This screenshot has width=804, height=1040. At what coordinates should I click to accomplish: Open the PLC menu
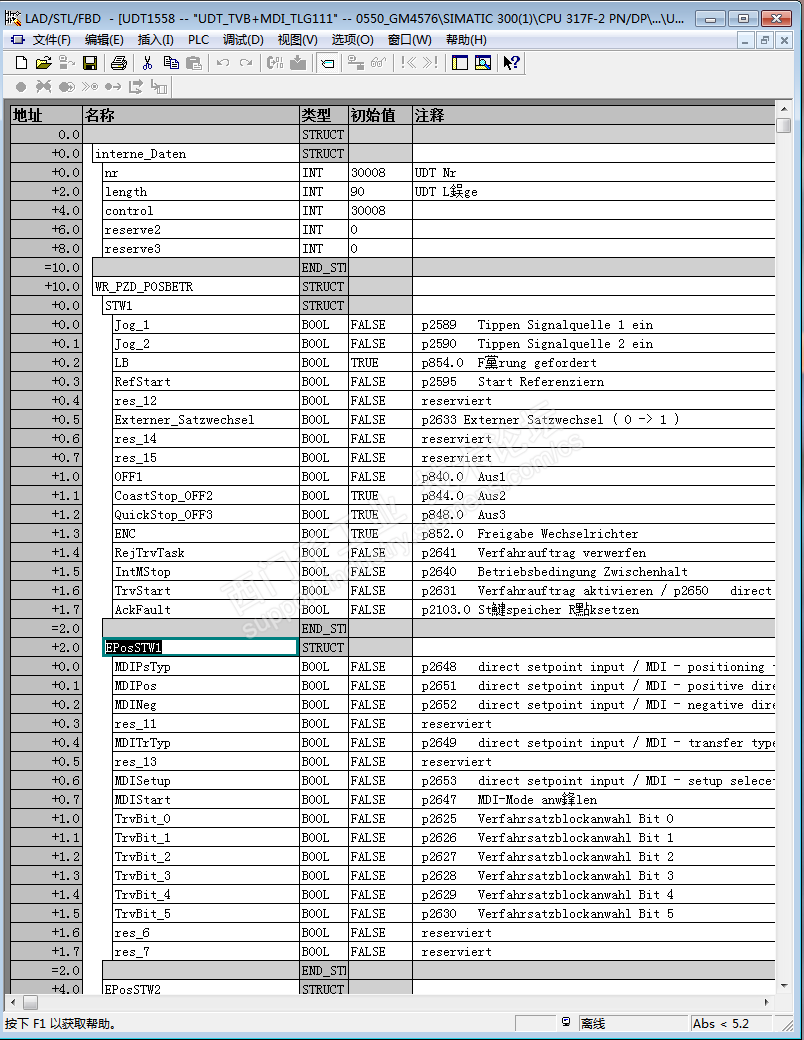(198, 40)
